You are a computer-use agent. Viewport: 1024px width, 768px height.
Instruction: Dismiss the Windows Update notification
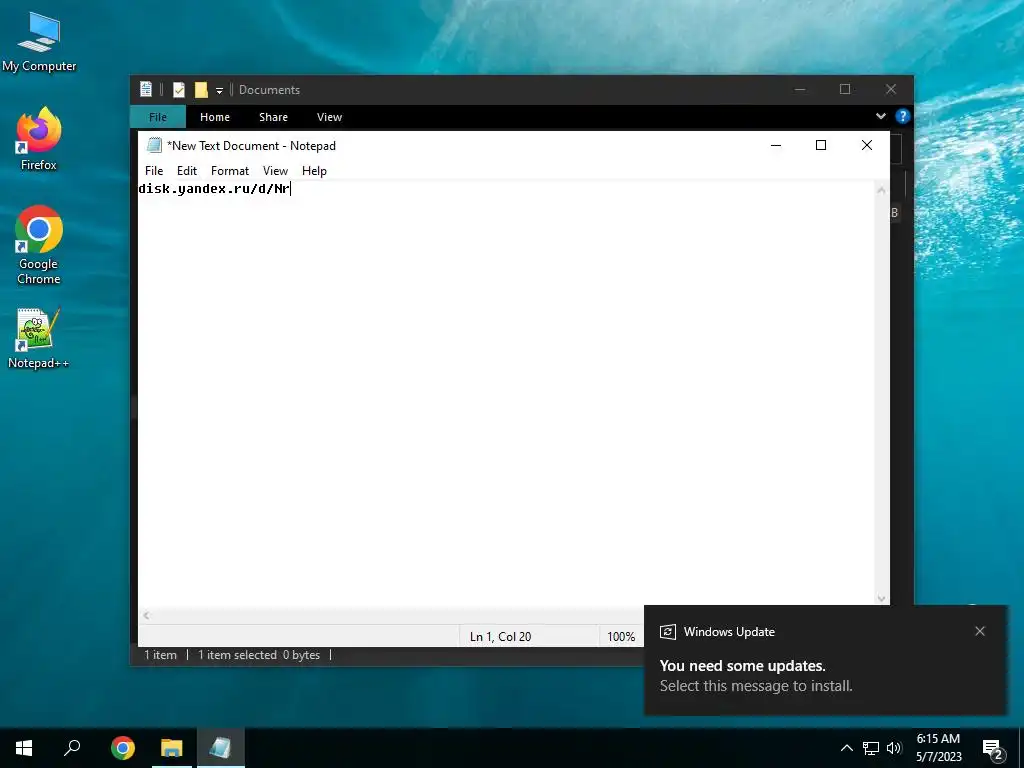click(980, 631)
